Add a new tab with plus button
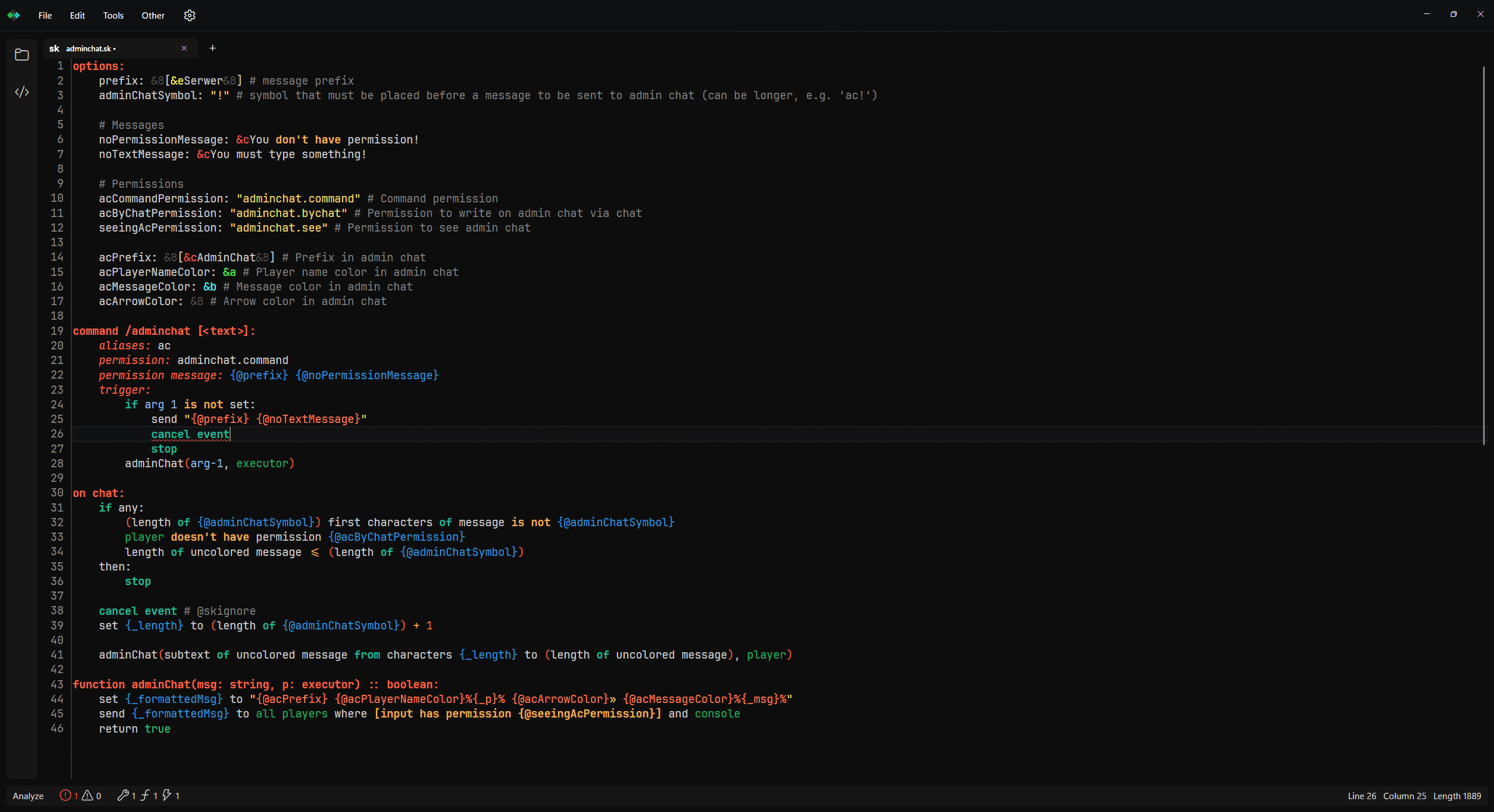1494x812 pixels. (212, 48)
